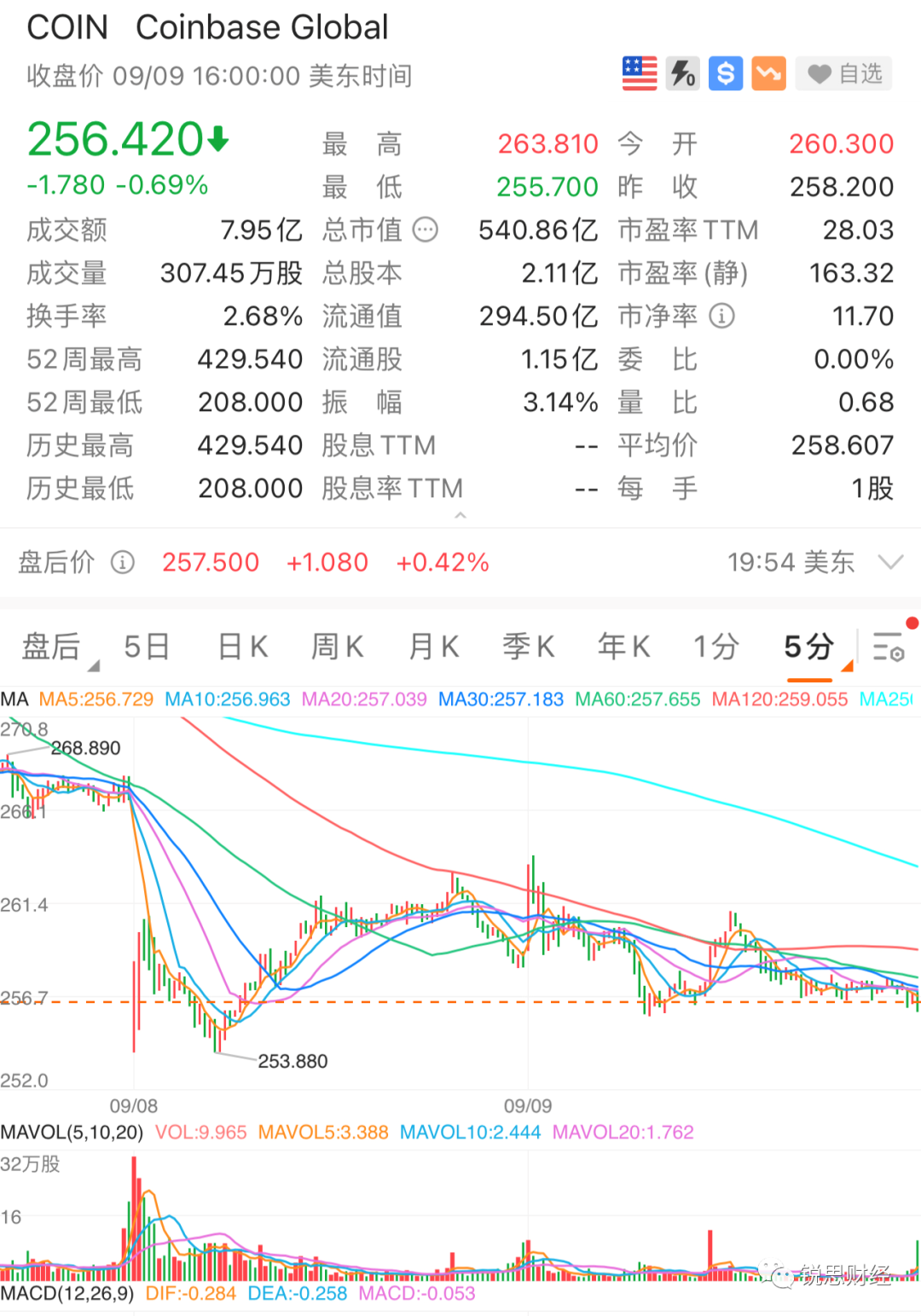Switch to 盘后 chart tab
Viewport: 921px width, 1316px height.
[51, 647]
